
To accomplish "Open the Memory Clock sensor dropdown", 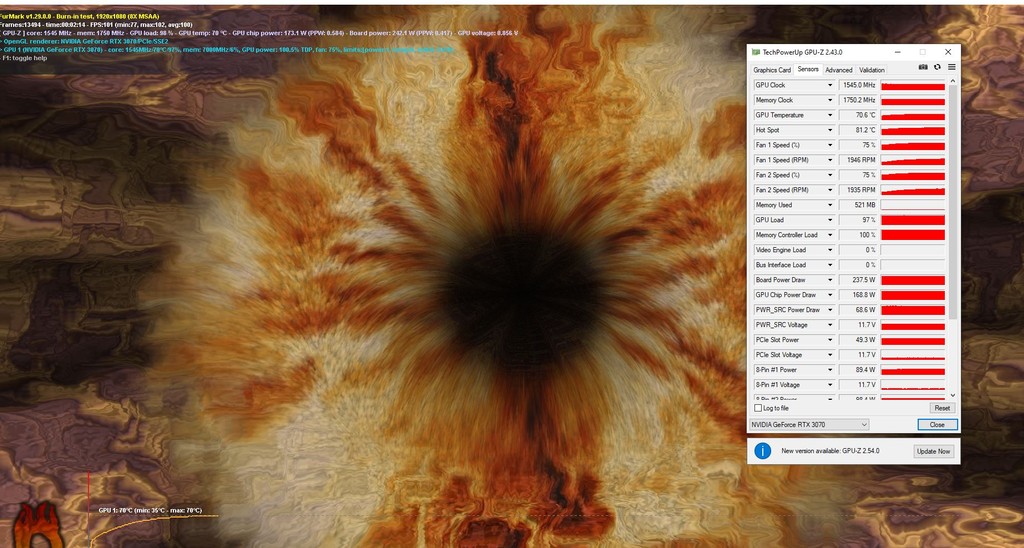I will pos(830,101).
